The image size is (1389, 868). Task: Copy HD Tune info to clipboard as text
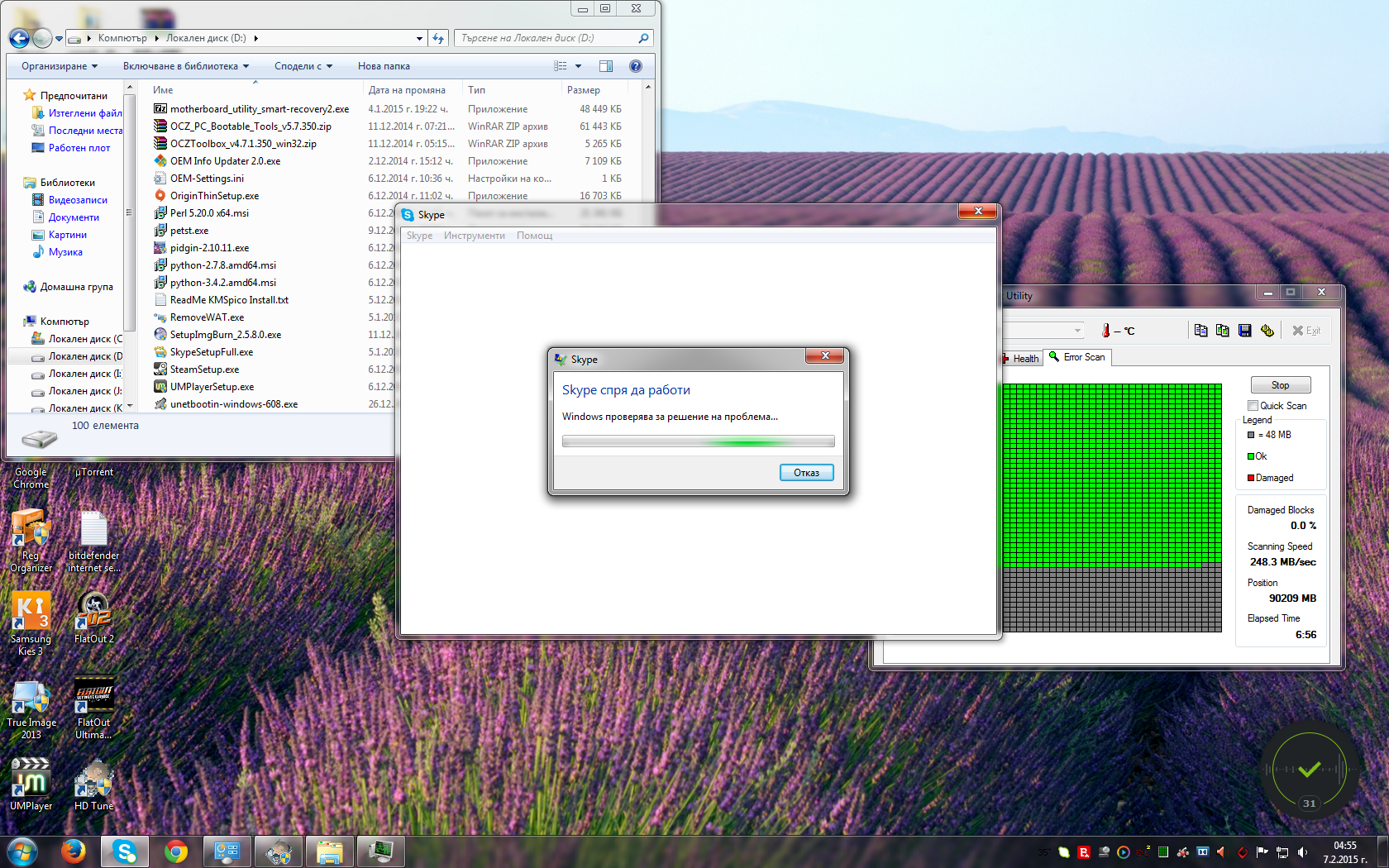point(1200,331)
